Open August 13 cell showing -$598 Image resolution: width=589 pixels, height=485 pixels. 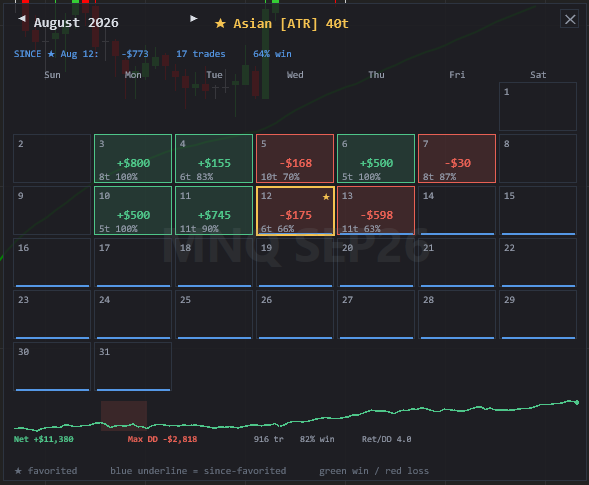(376, 210)
